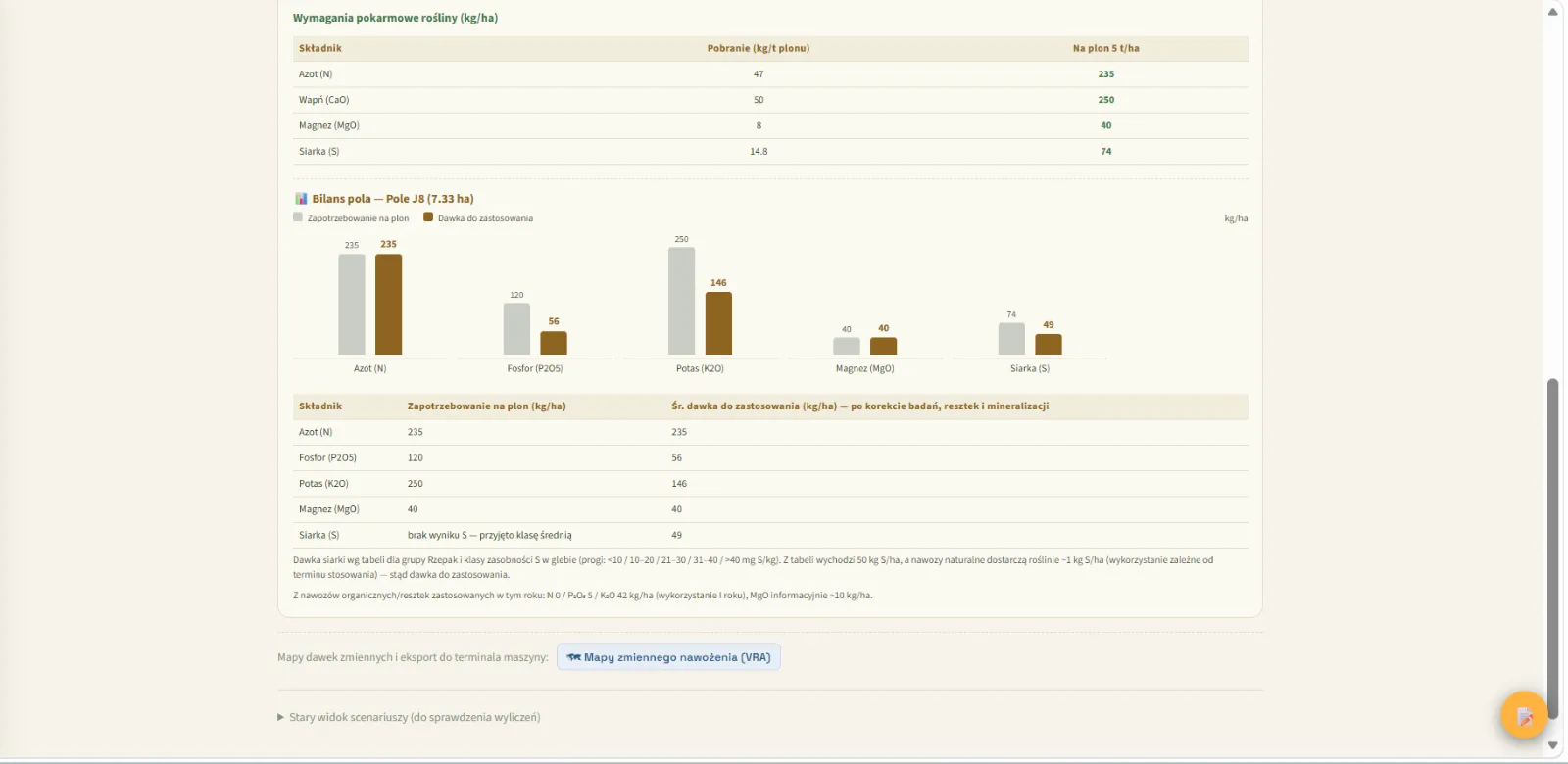Image resolution: width=1568 pixels, height=764 pixels.
Task: Click the Pobranie (kg/t plonu) column header
Action: 759,48
